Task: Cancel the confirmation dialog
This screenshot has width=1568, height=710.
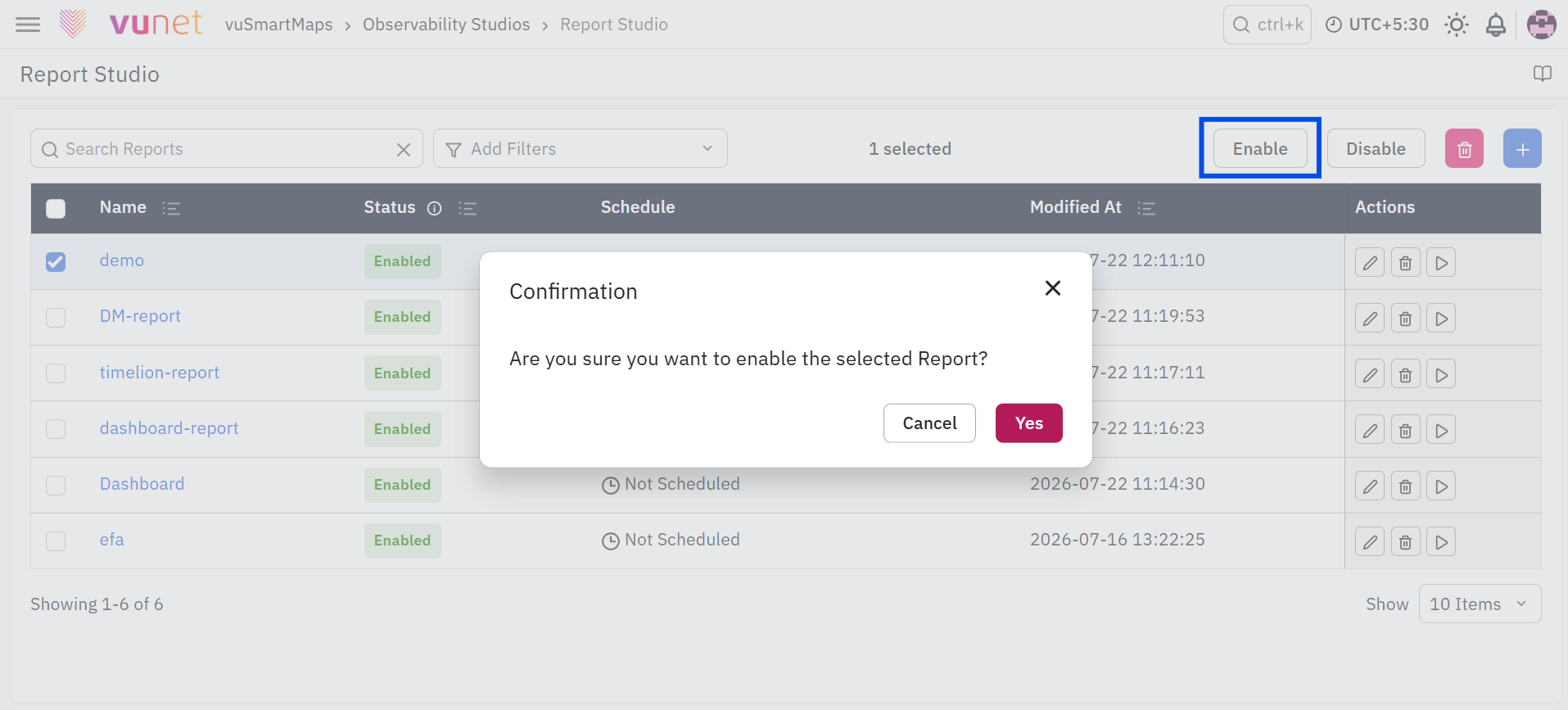Action: [x=929, y=423]
